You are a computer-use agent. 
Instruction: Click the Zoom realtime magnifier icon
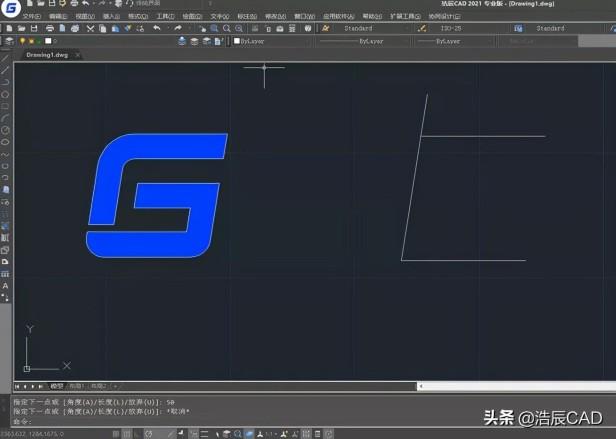pyautogui.click(x=227, y=28)
